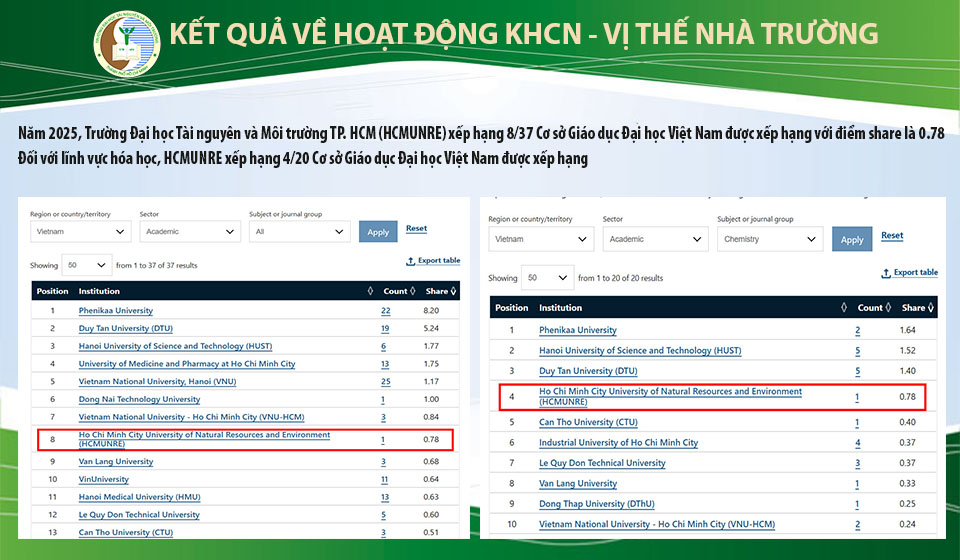Change left panel Showing 50 results dropdown
The height and width of the screenshot is (560, 960).
point(86,265)
